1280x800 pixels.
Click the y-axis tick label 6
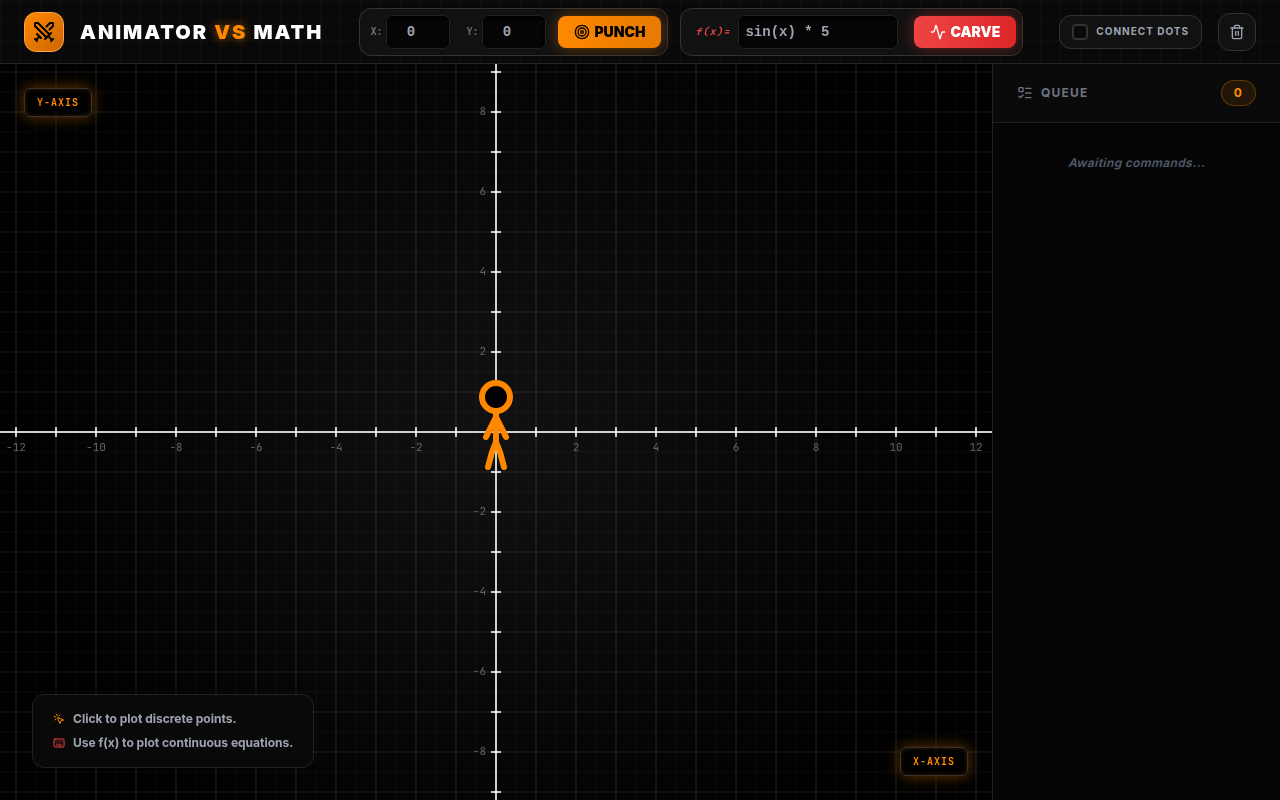coord(482,191)
